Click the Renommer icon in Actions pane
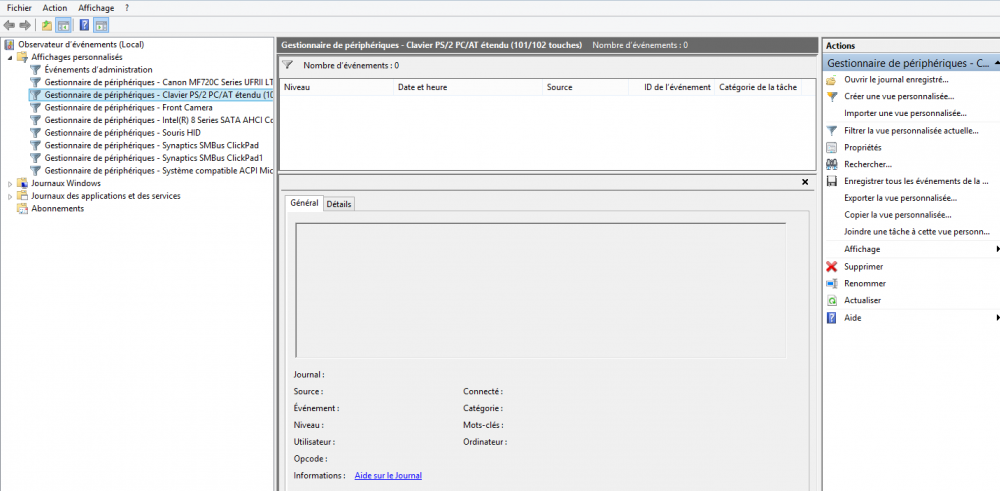This screenshot has height=491, width=1000. (x=832, y=284)
